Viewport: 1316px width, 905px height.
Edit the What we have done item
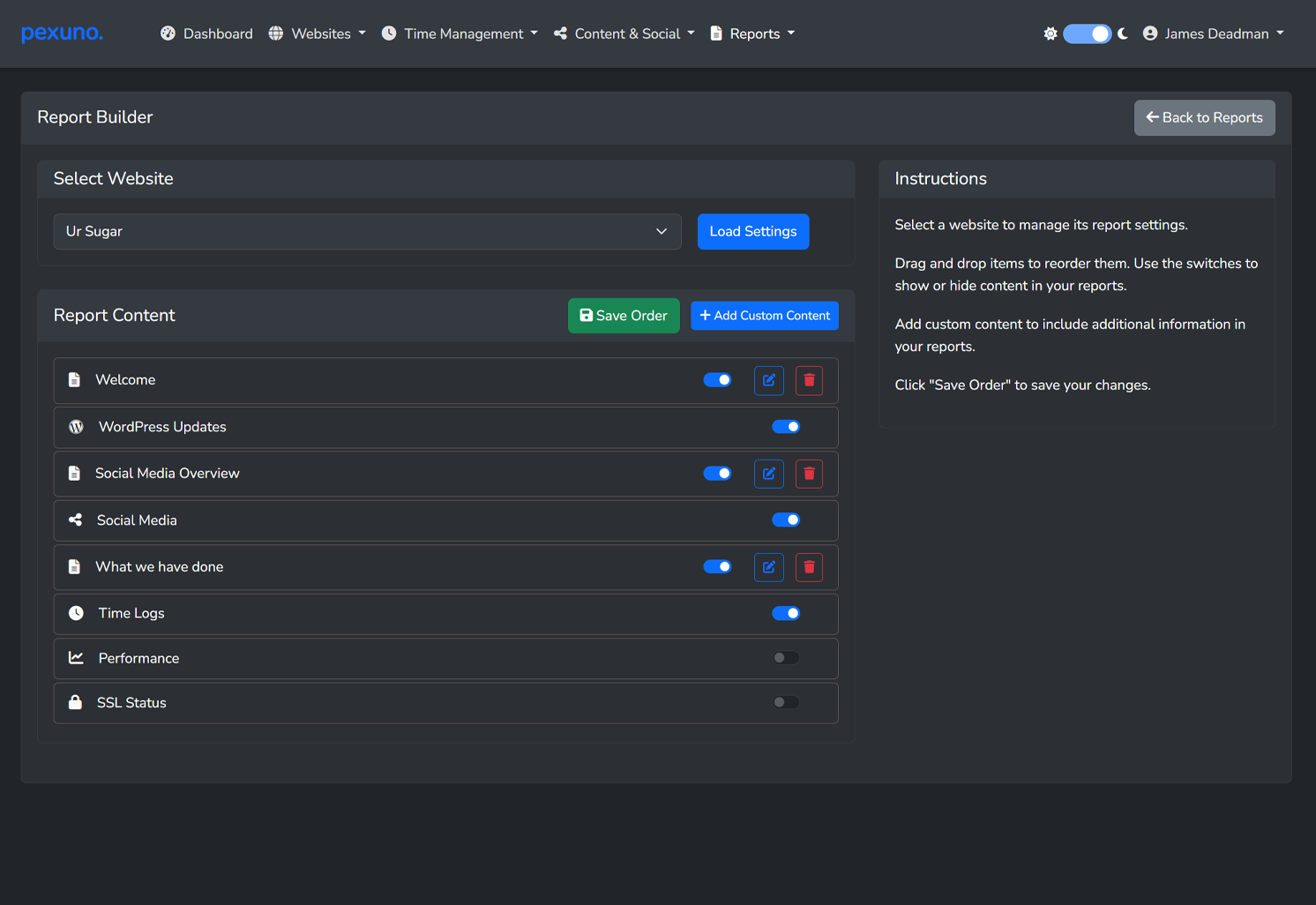769,567
